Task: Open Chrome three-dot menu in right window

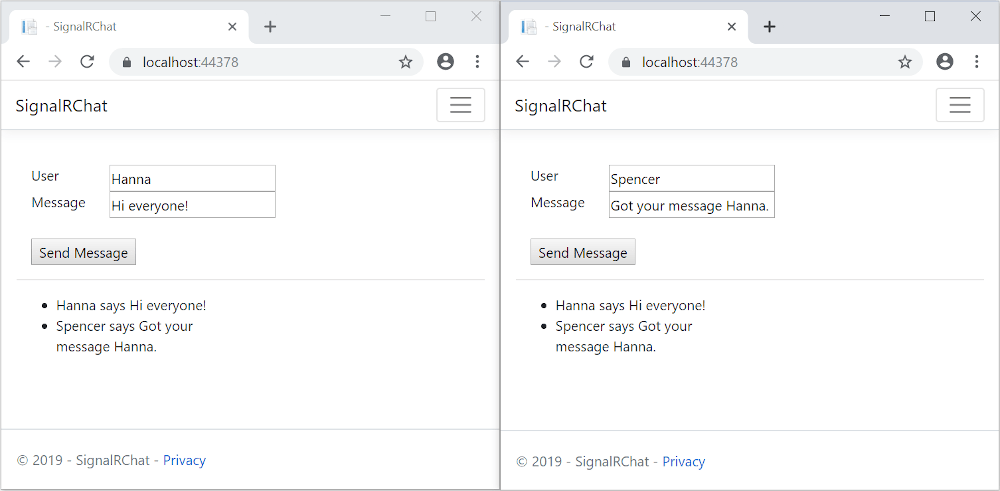Action: (x=976, y=62)
